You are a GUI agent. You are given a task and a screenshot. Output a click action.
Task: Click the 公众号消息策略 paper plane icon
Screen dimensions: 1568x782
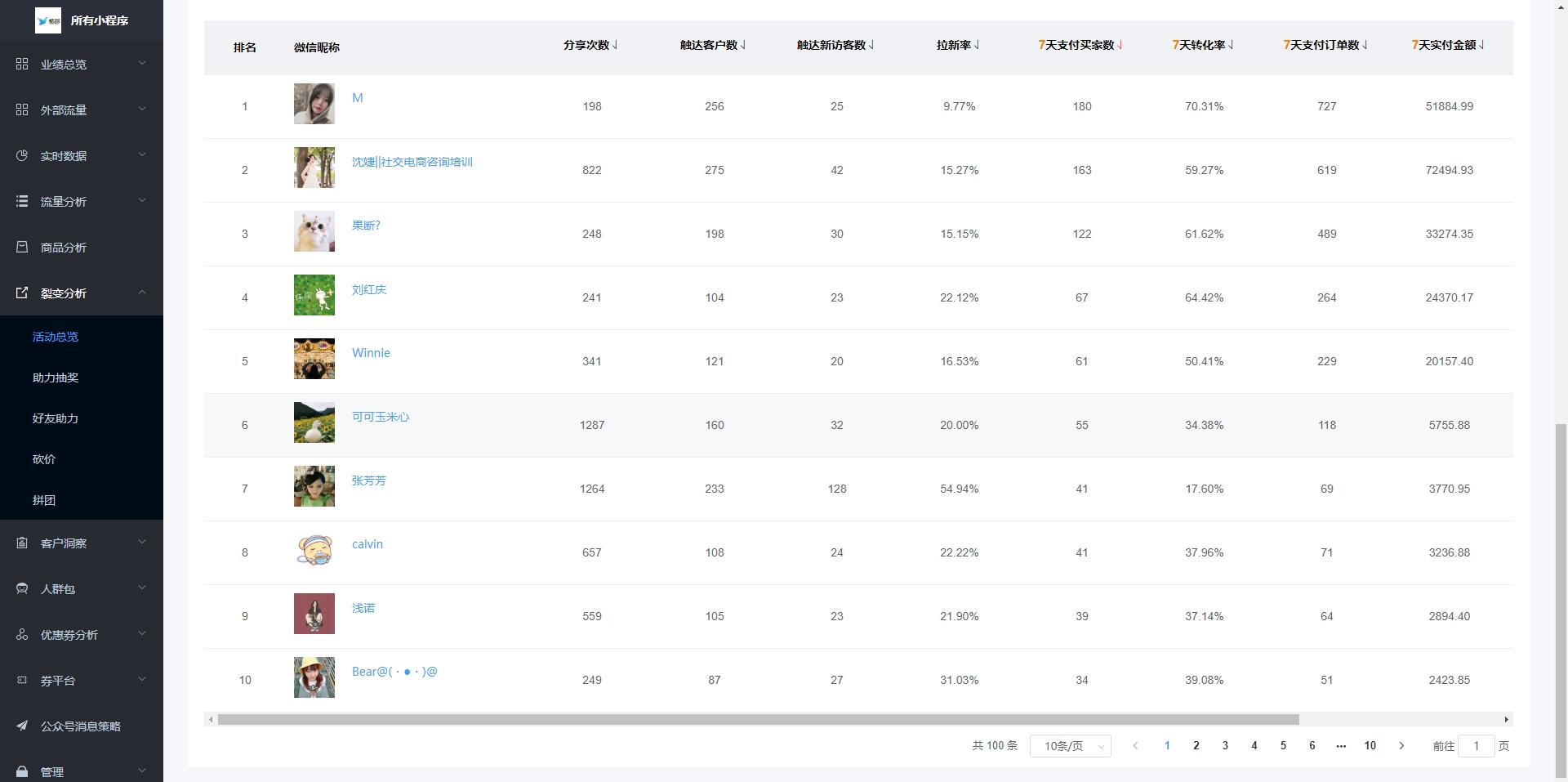[22, 726]
